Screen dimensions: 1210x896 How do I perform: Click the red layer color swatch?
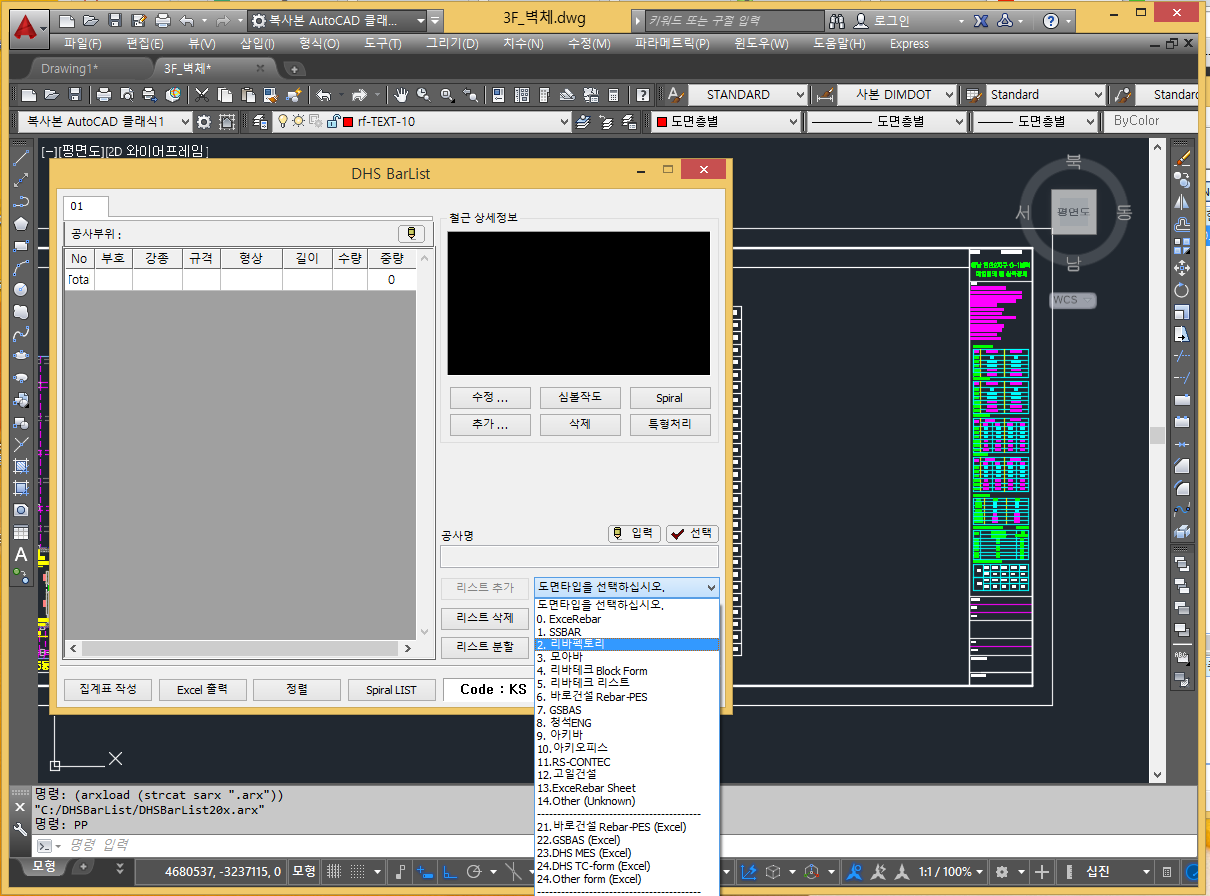348,122
